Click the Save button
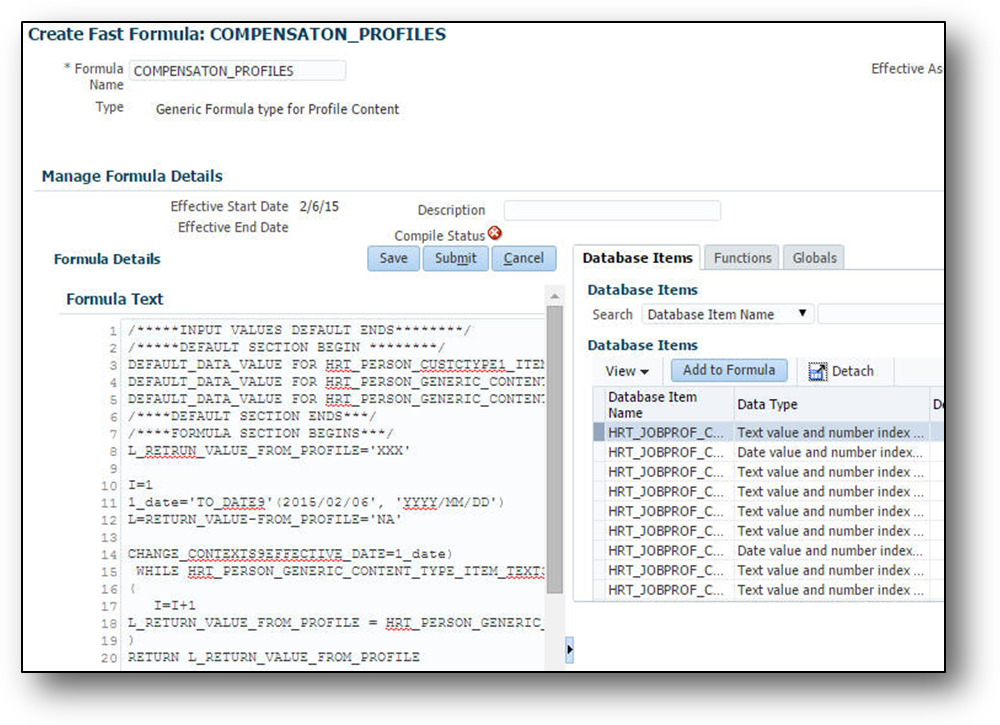The width and height of the screenshot is (1000, 725). 393,258
